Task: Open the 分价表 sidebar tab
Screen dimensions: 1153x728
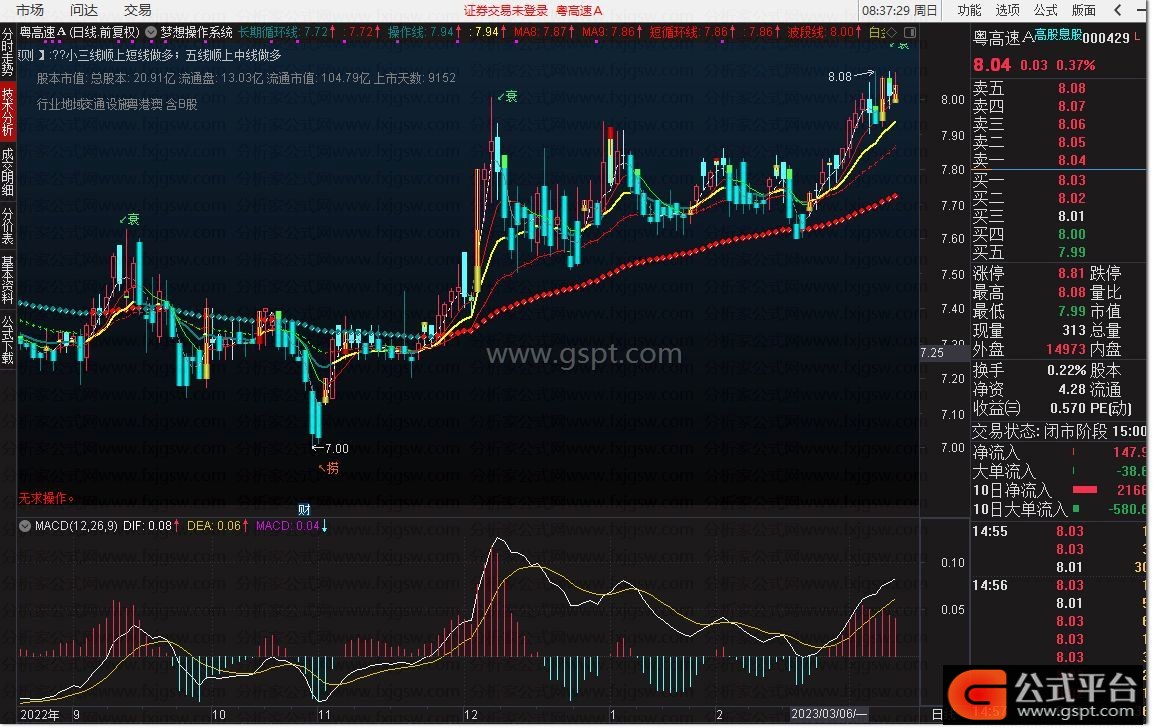Action: tap(7, 226)
